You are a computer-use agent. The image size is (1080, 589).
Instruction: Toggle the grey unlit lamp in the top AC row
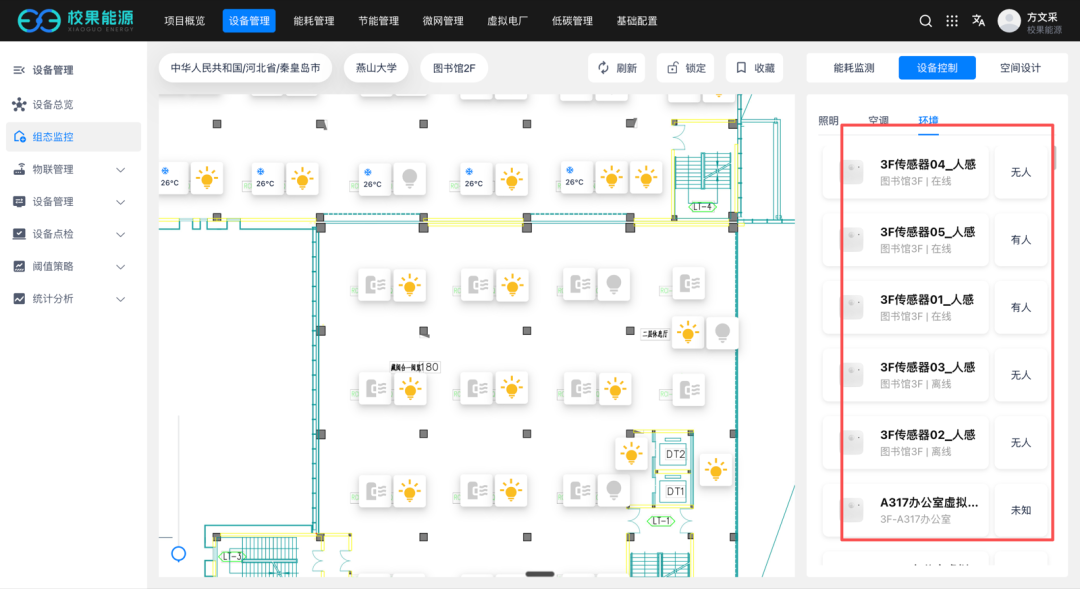pos(410,179)
